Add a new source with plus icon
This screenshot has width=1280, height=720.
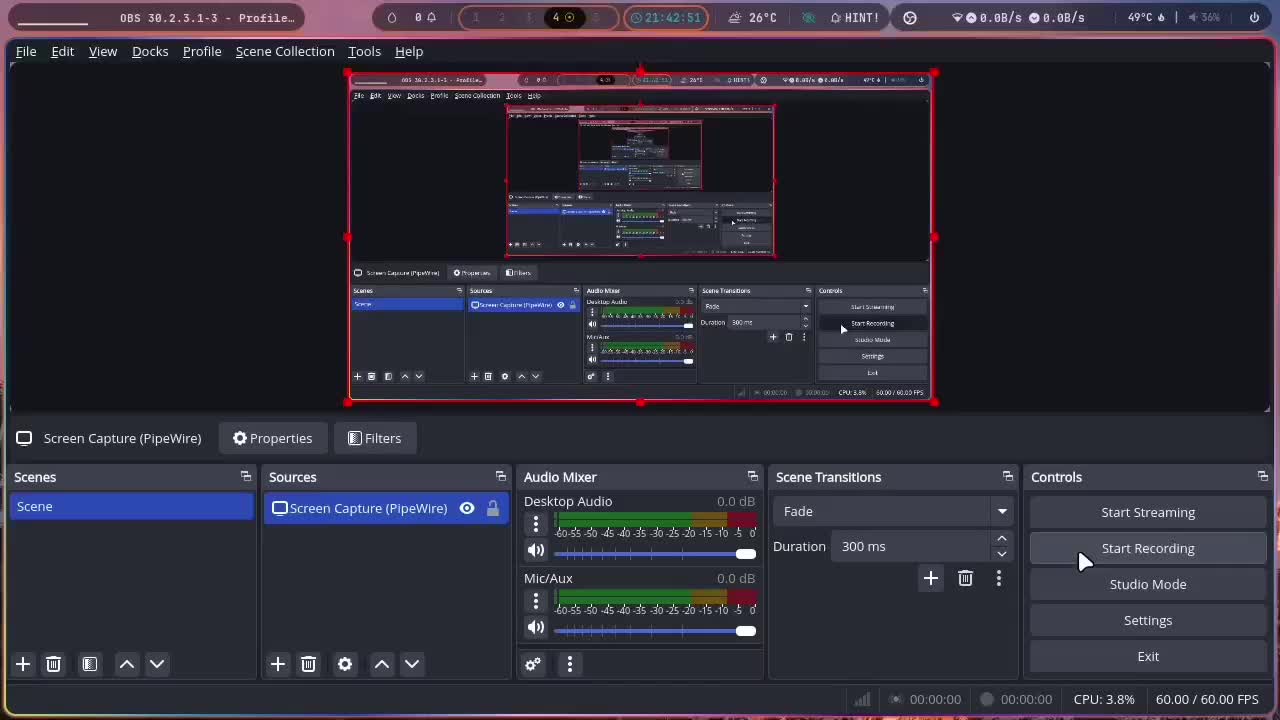278,664
